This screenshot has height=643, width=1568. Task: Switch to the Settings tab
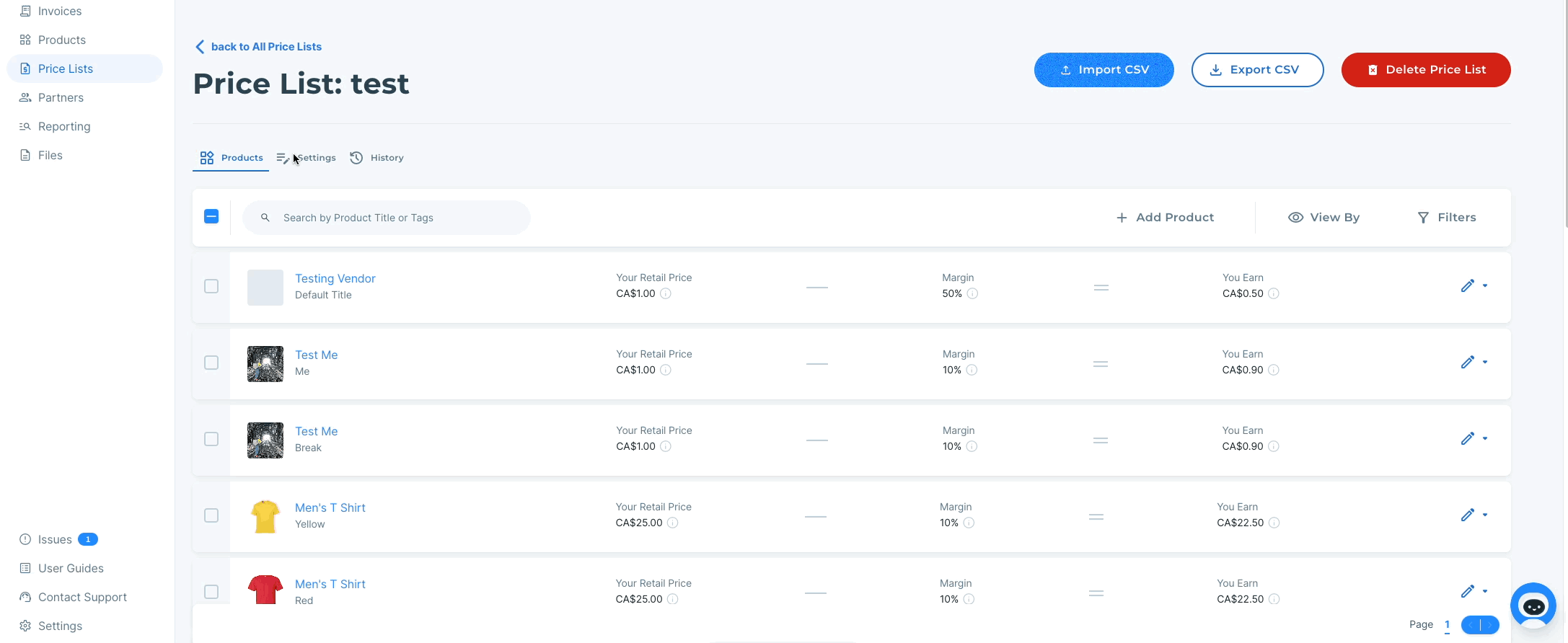coord(307,158)
